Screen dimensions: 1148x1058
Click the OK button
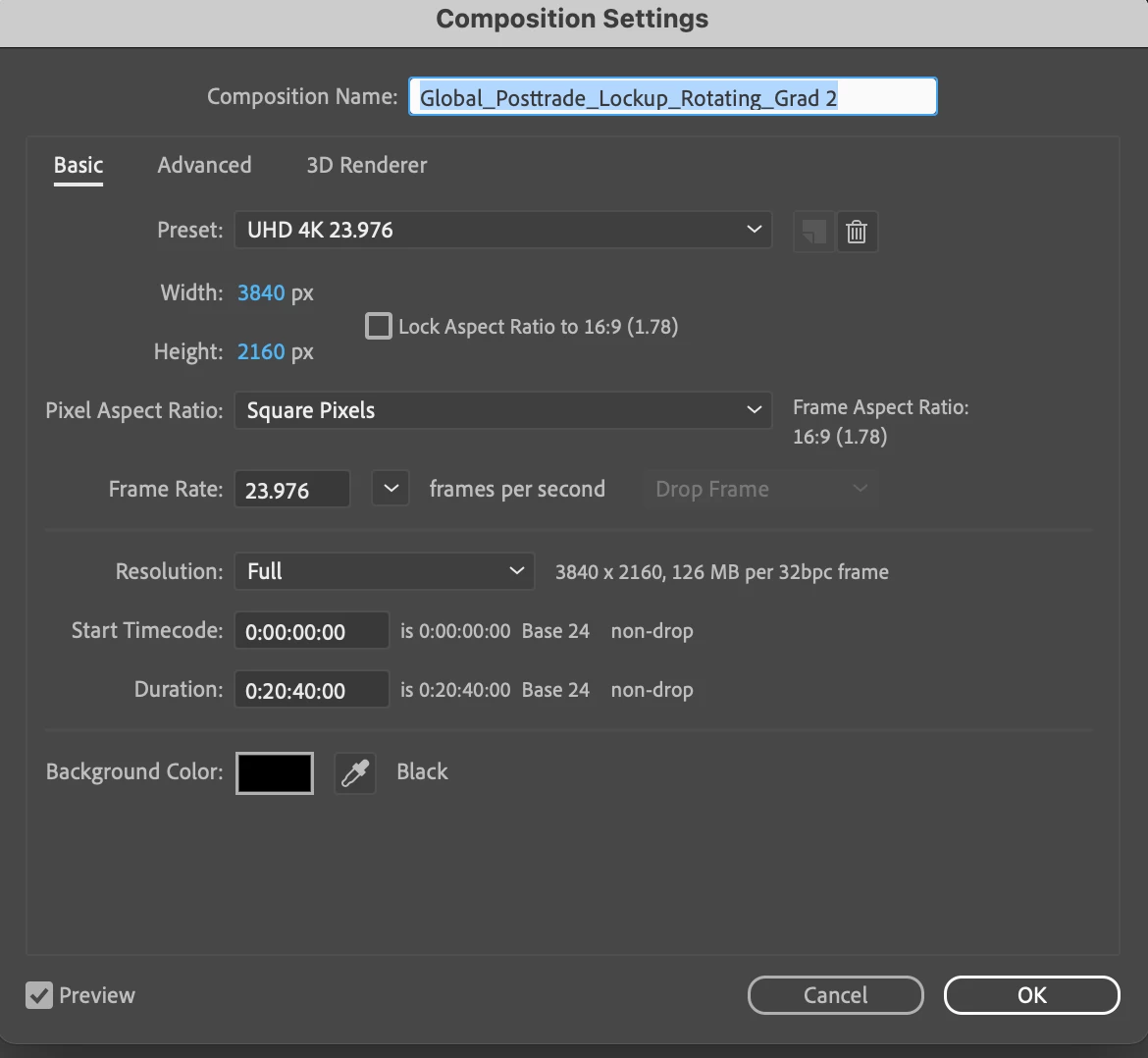click(x=1031, y=995)
